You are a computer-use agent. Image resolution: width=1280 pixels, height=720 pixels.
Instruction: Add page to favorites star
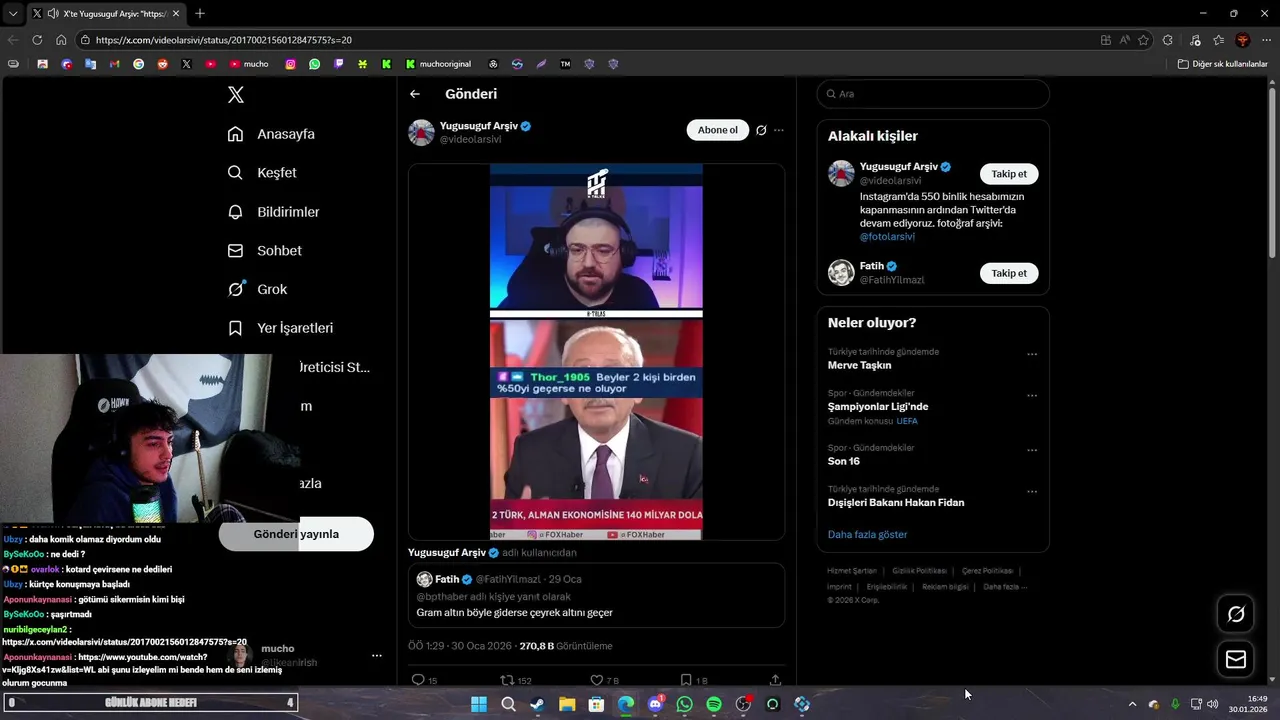pyautogui.click(x=1143, y=40)
